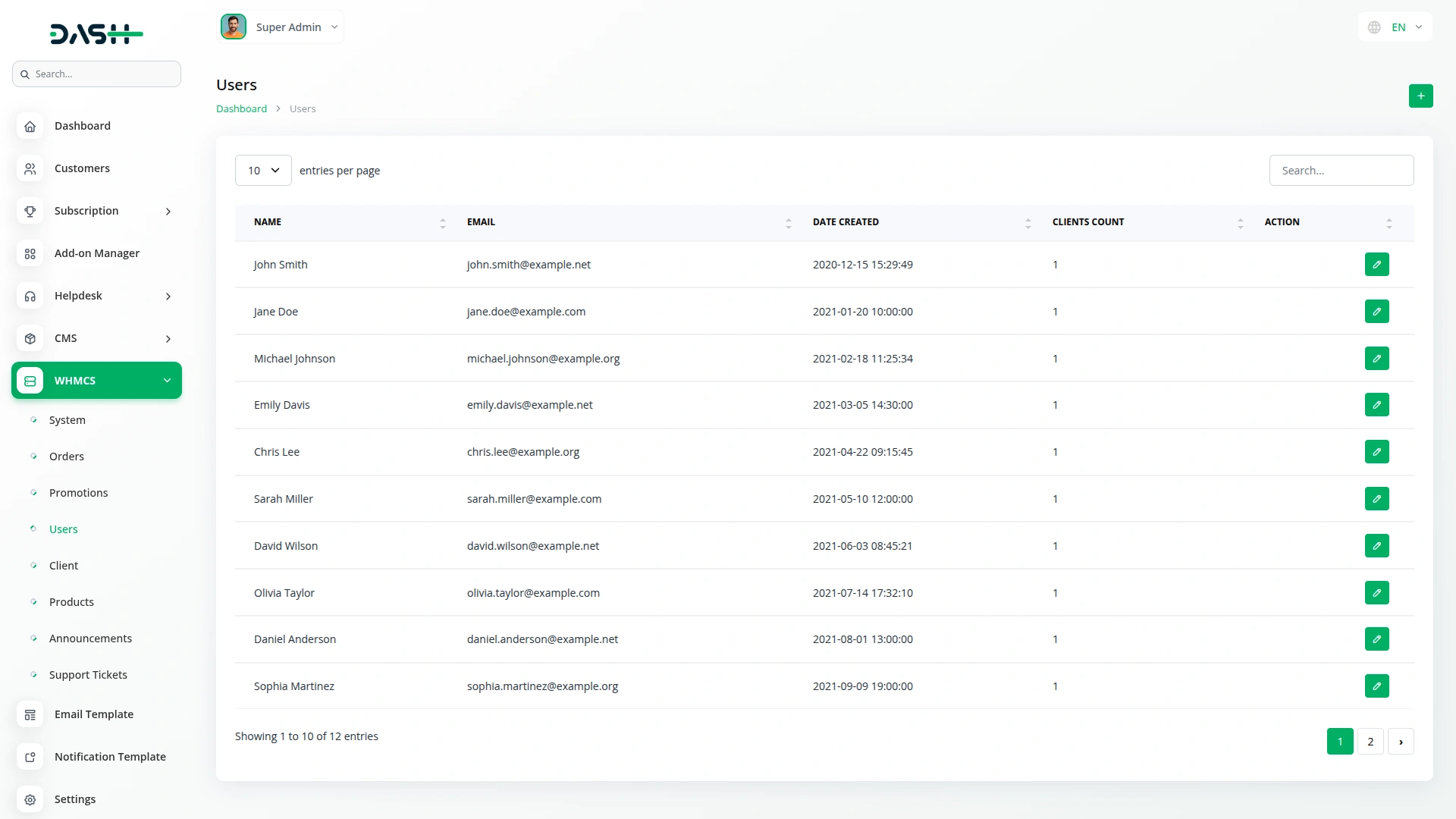Click the Notification Template icon
This screenshot has height=819, width=1456.
pyautogui.click(x=30, y=758)
